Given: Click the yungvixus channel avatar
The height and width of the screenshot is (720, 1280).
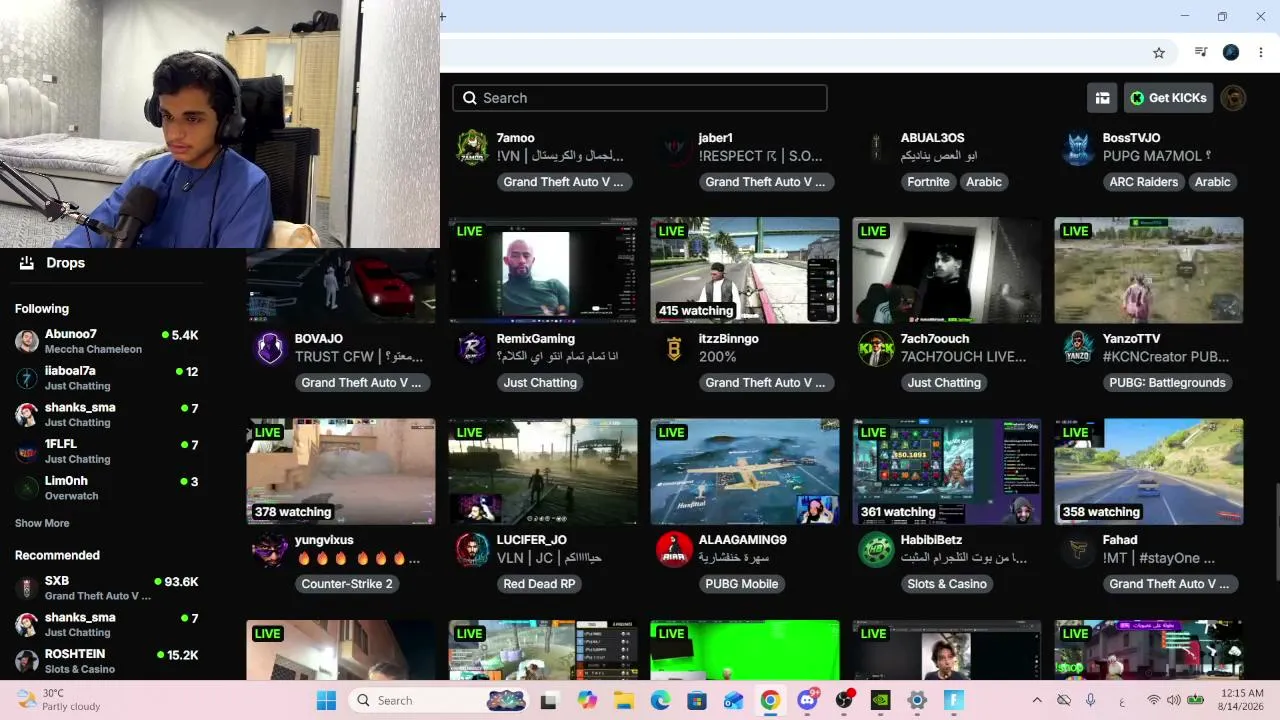Looking at the screenshot, I should click(270, 549).
